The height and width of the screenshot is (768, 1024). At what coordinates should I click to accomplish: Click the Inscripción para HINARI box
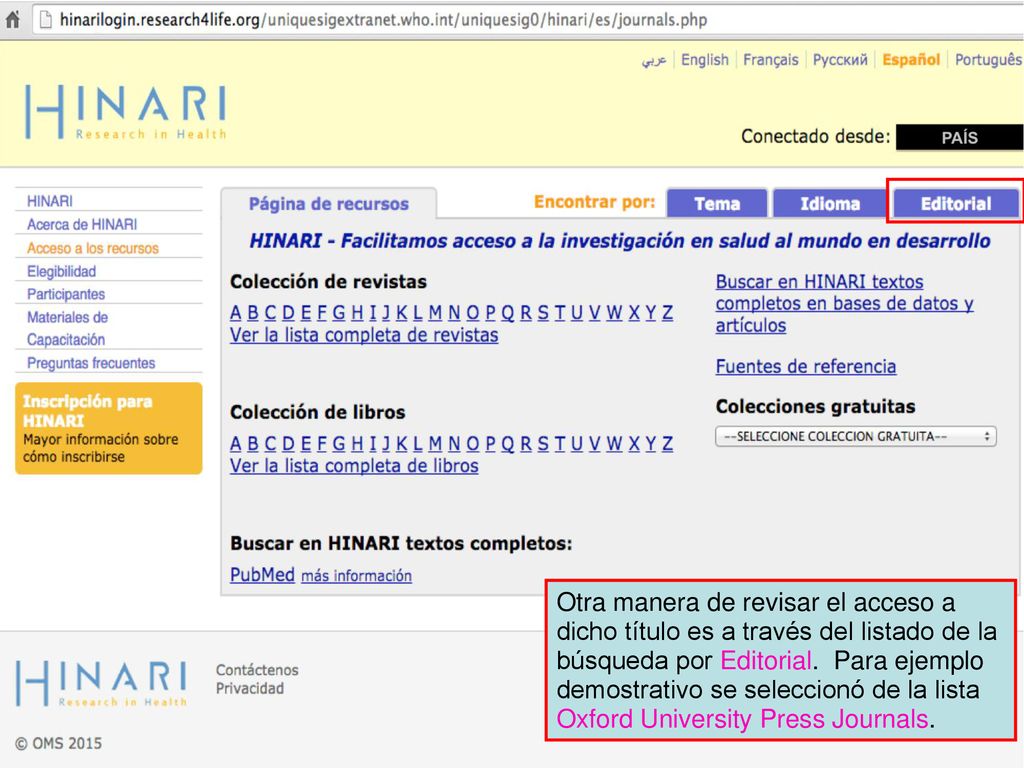[x=108, y=428]
